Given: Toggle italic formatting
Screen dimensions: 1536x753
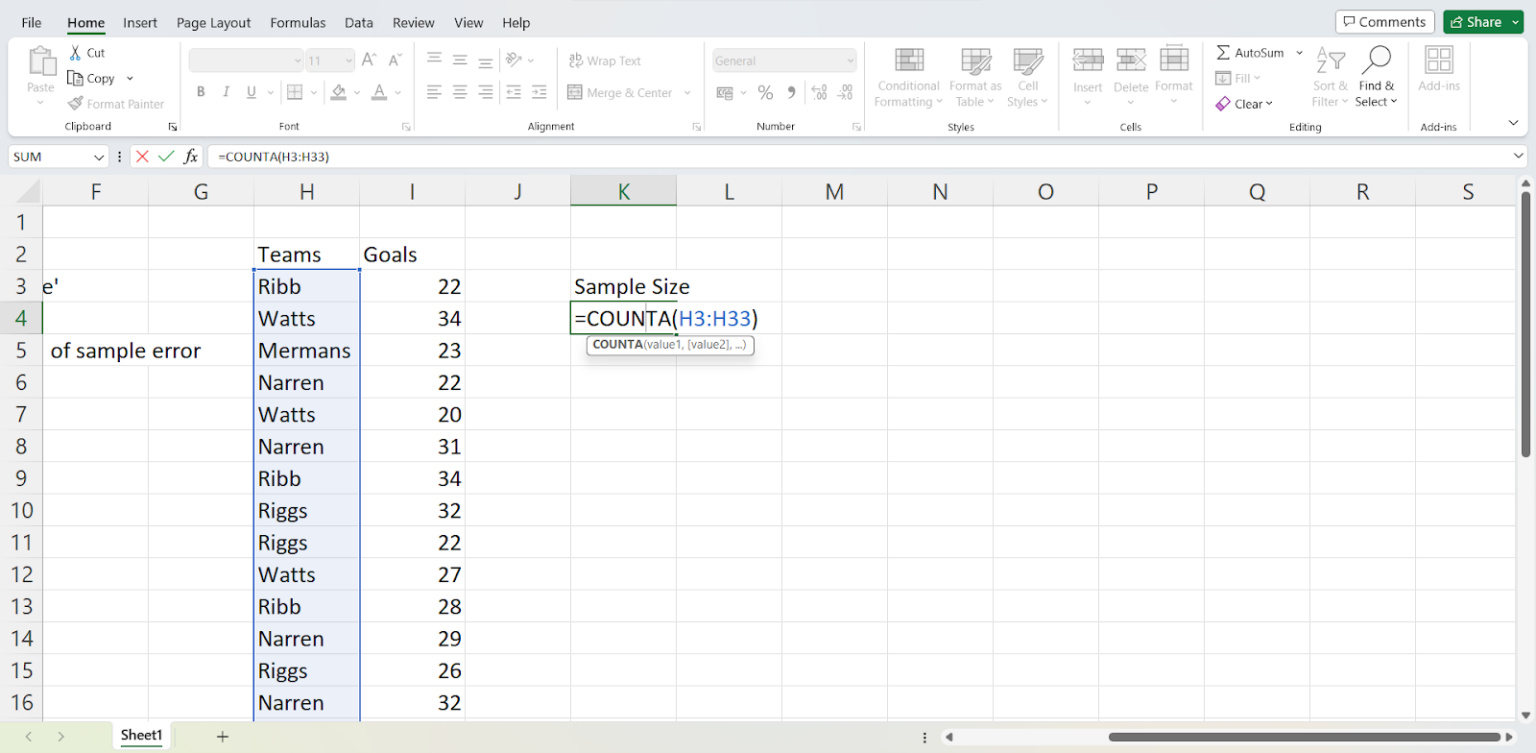Looking at the screenshot, I should click(225, 91).
